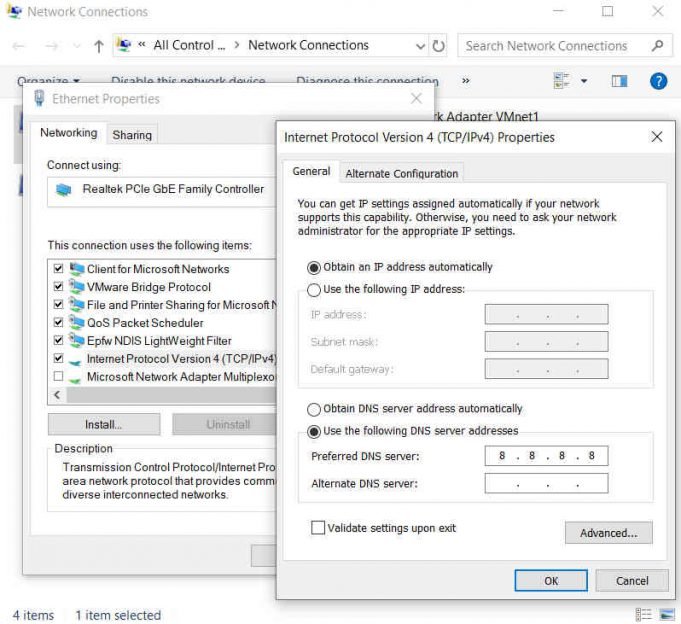The width and height of the screenshot is (681, 624).
Task: Click the change view icon
Action: point(561,81)
